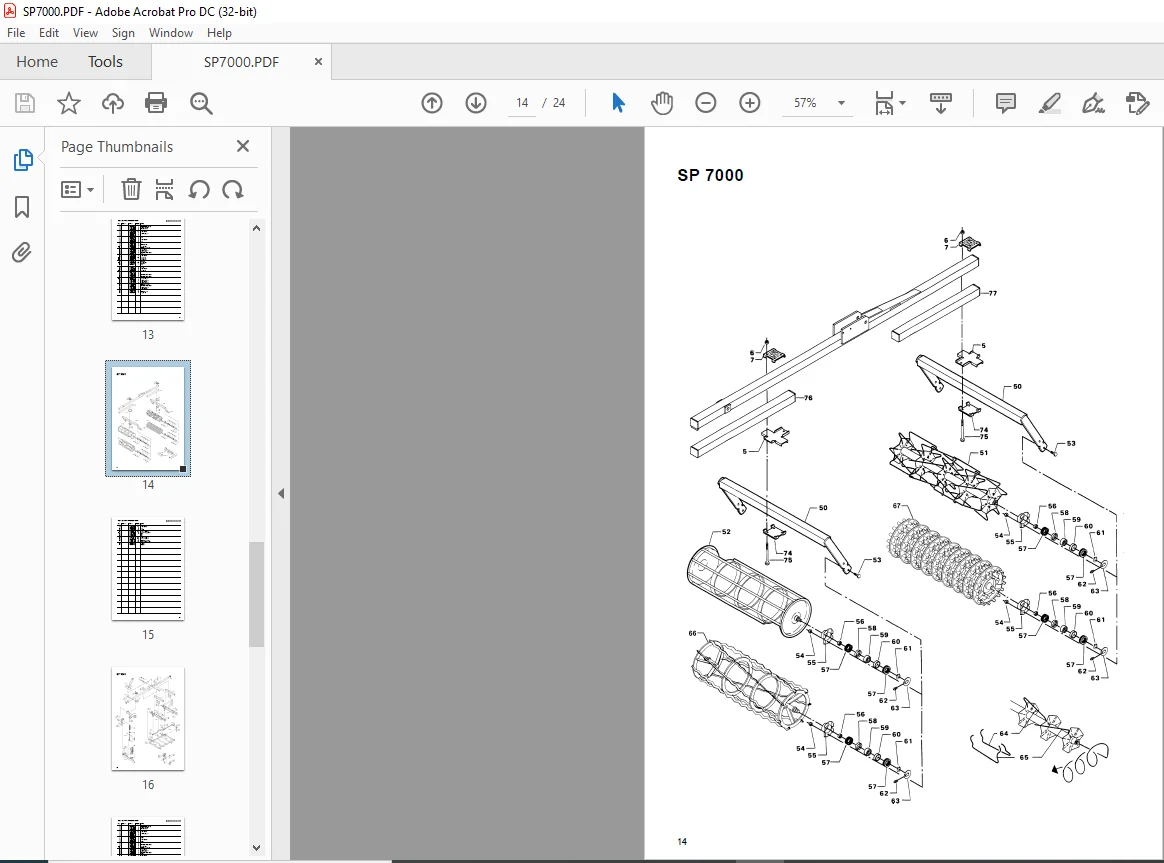Screen dimensions: 1164x863
Task: Go to next page arrow
Action: tap(476, 103)
